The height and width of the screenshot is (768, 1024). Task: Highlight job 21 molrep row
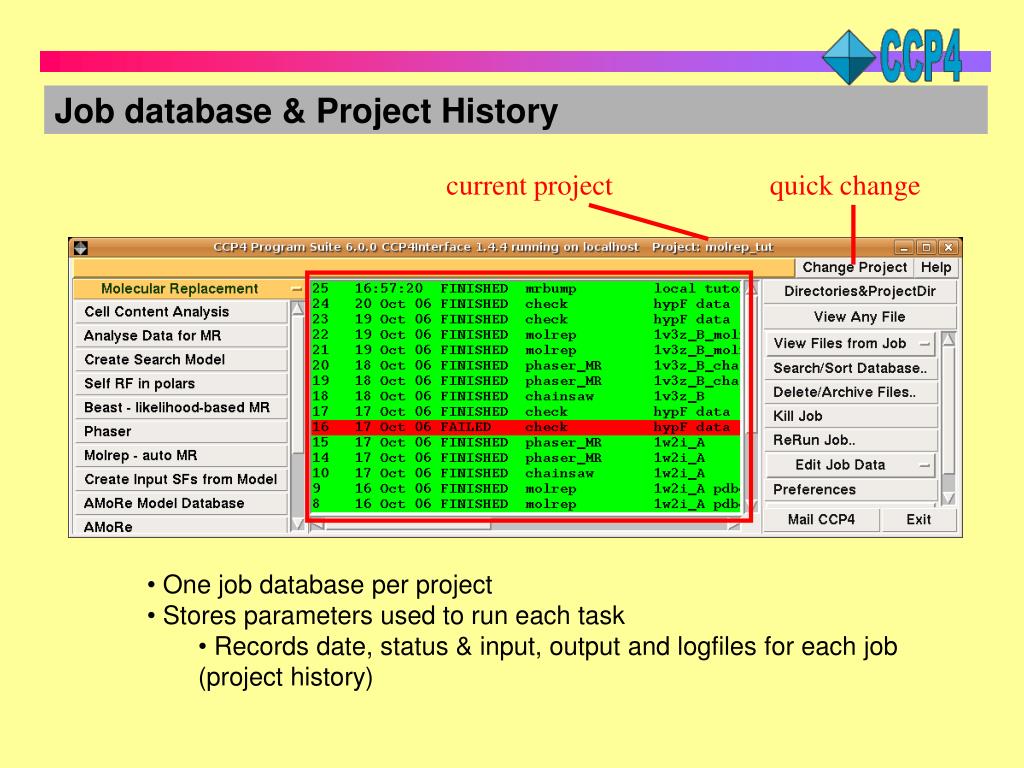526,350
